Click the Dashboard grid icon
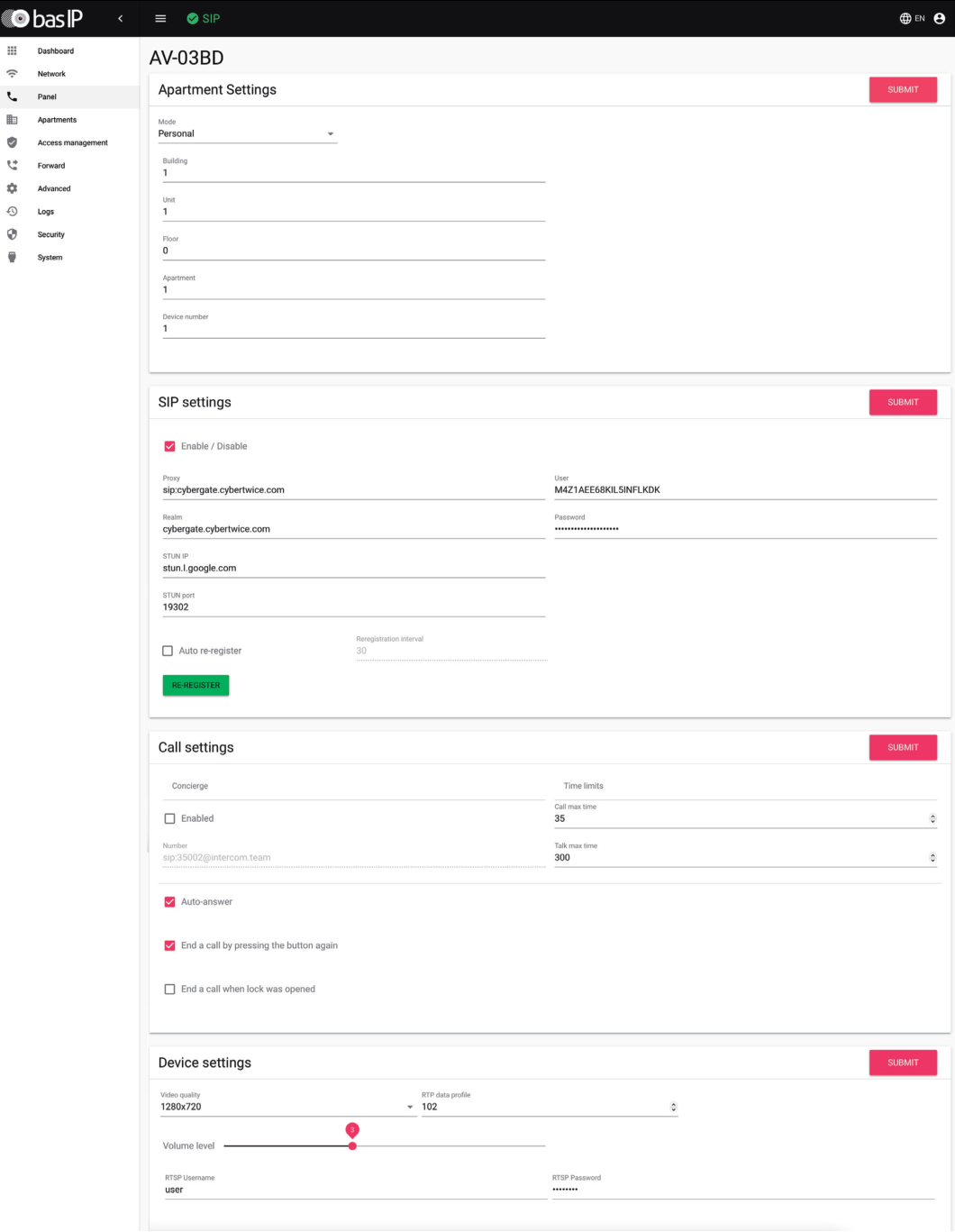955x1232 pixels. [x=12, y=51]
